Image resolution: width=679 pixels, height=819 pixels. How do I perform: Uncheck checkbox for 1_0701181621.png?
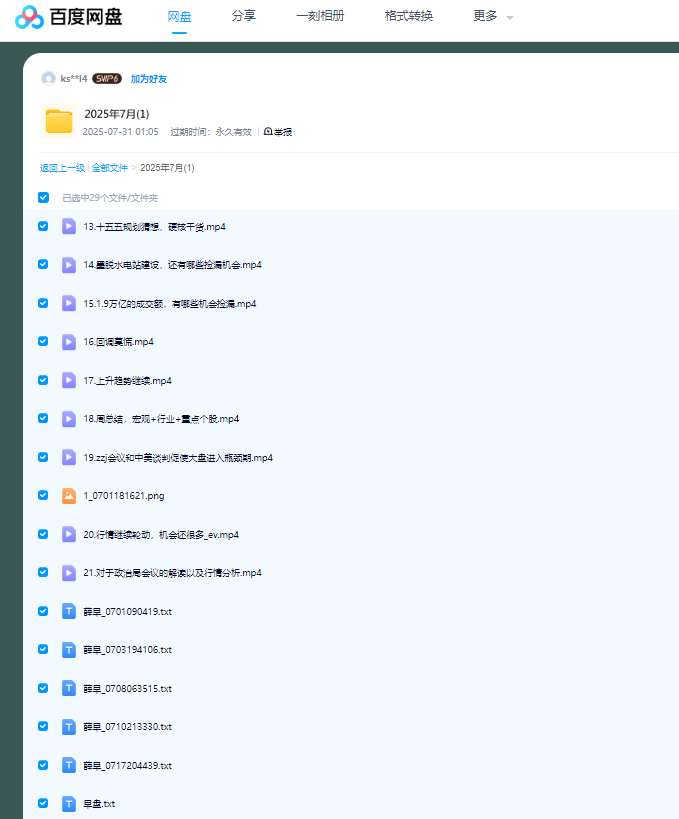(x=43, y=495)
